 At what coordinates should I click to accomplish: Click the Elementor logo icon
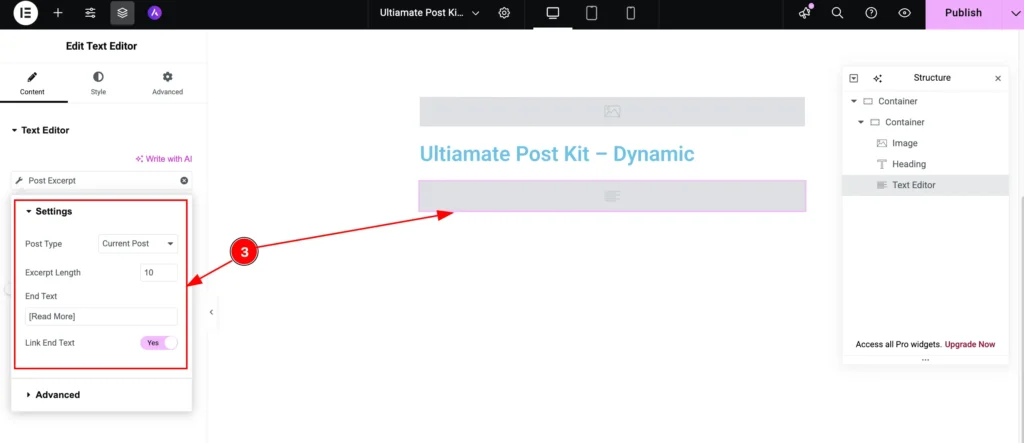point(25,13)
